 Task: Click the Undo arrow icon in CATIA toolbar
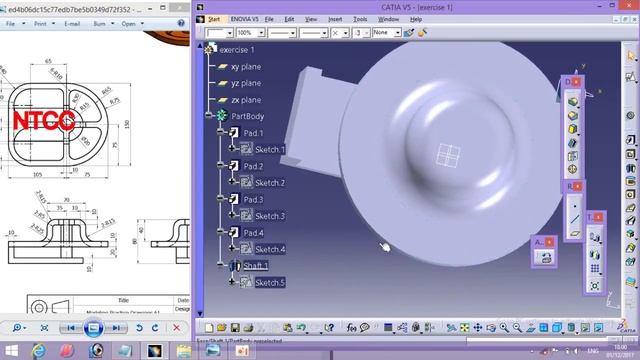301,328
